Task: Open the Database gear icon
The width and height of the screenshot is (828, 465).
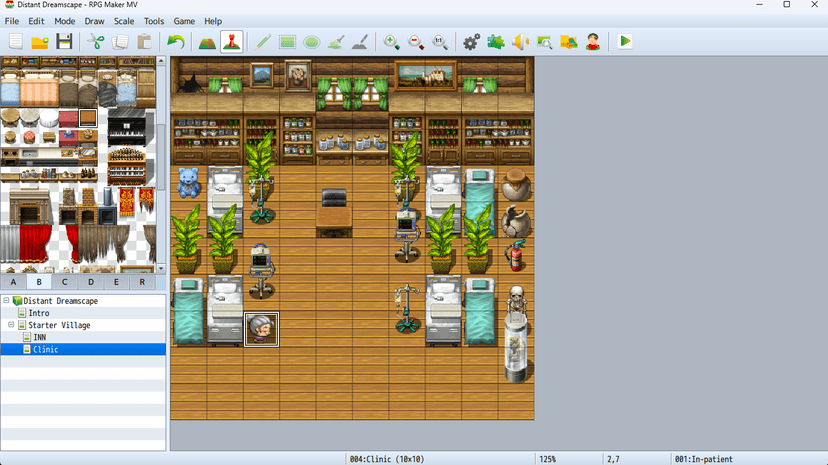Action: click(x=471, y=42)
